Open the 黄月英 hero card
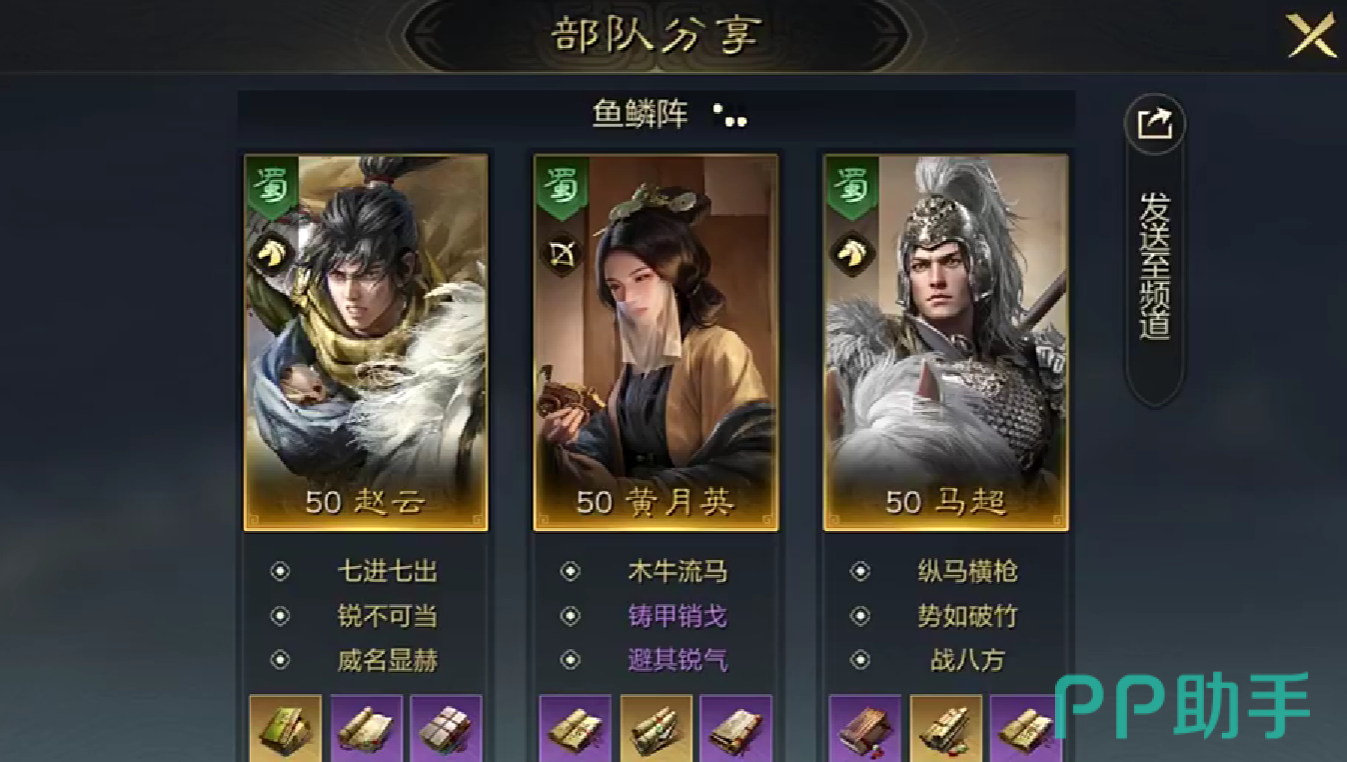This screenshot has height=762, width=1347. pos(656,342)
